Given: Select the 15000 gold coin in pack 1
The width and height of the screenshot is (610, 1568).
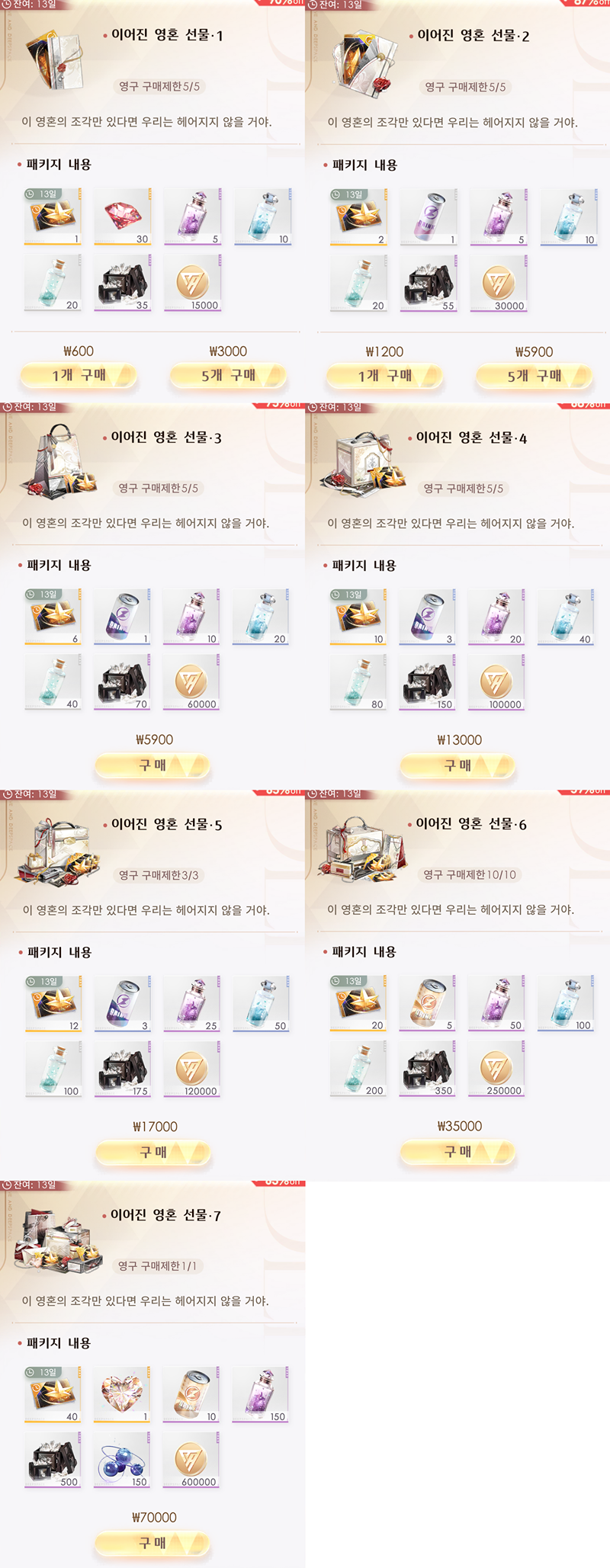Looking at the screenshot, I should [x=192, y=283].
